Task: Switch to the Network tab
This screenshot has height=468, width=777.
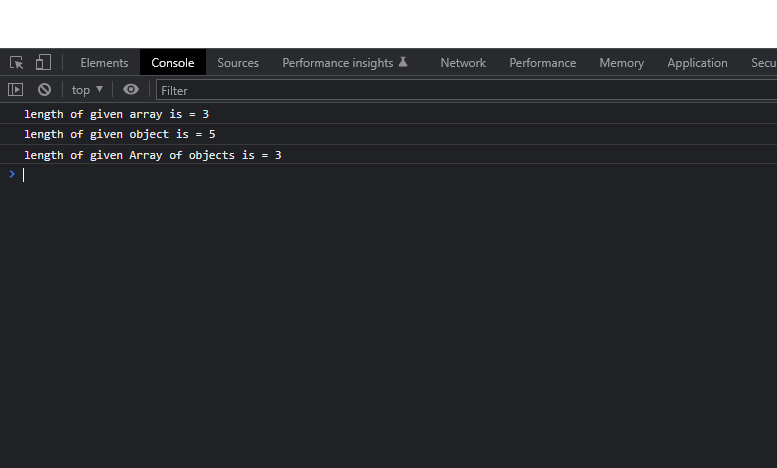Action: [x=463, y=63]
